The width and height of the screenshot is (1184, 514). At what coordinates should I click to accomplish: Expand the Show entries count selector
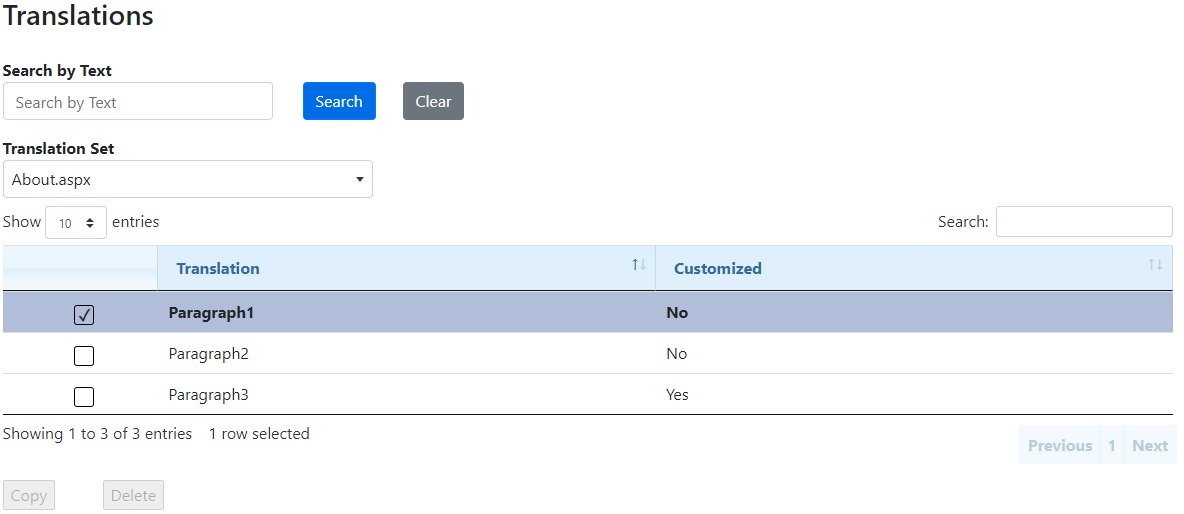(x=76, y=223)
